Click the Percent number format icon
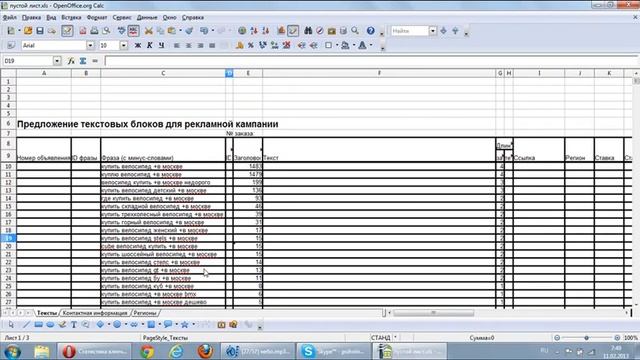640x360 pixels. pos(251,45)
